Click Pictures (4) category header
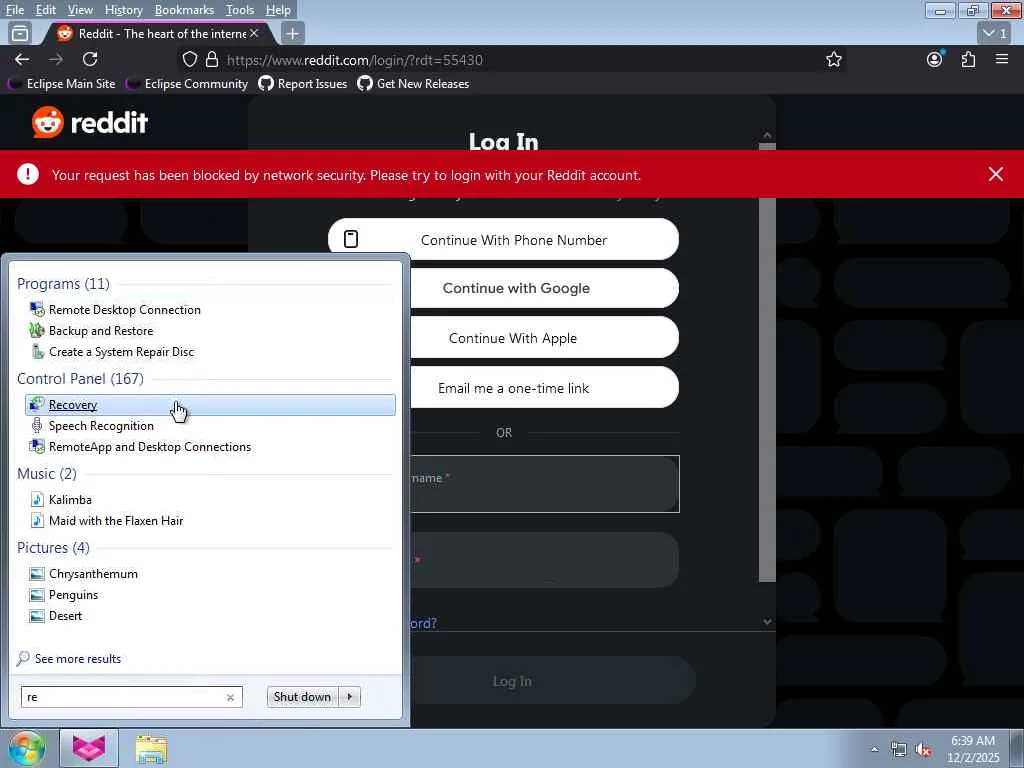The height and width of the screenshot is (768, 1024). (54, 547)
